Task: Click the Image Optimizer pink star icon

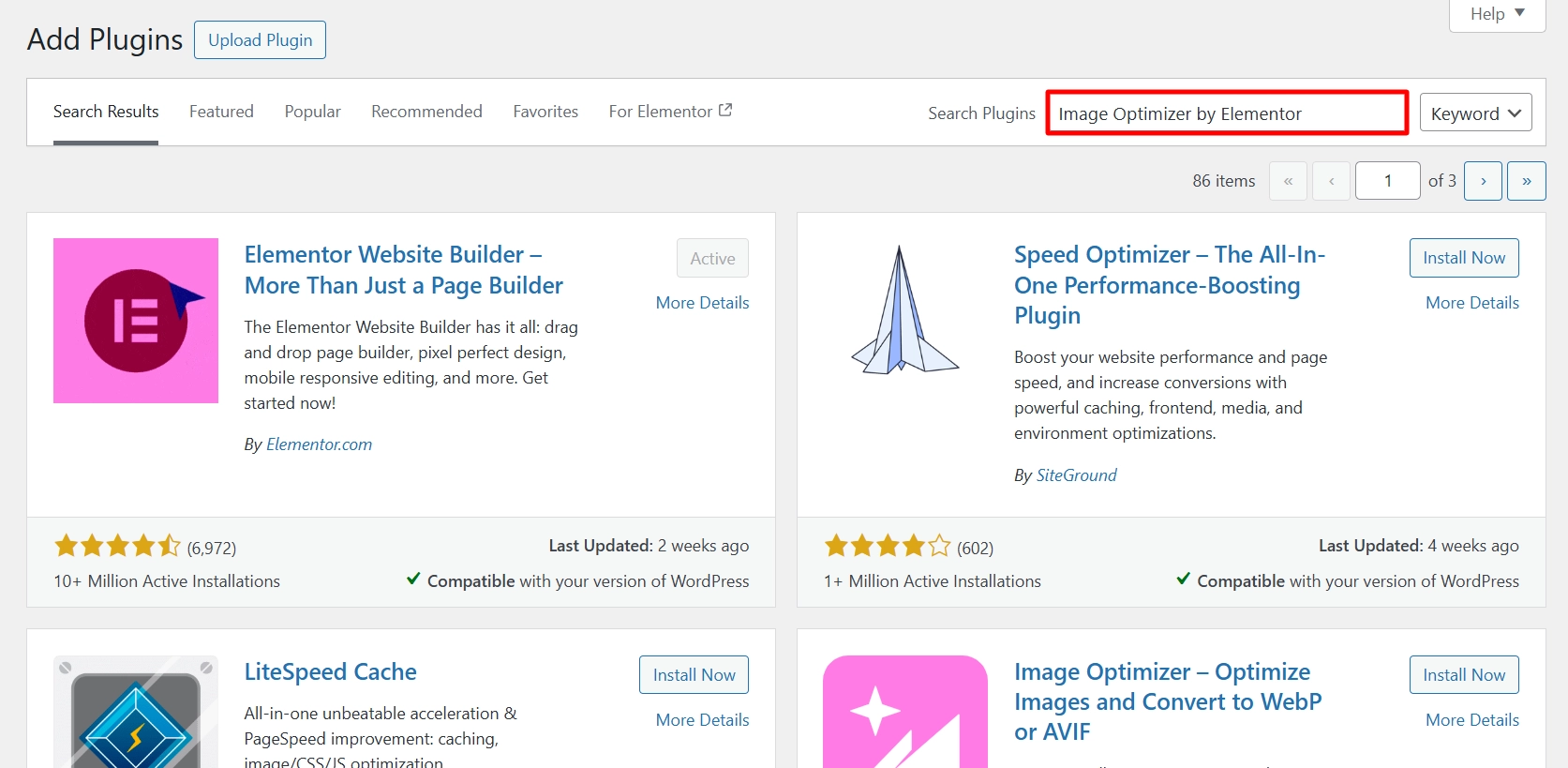Action: (x=905, y=712)
